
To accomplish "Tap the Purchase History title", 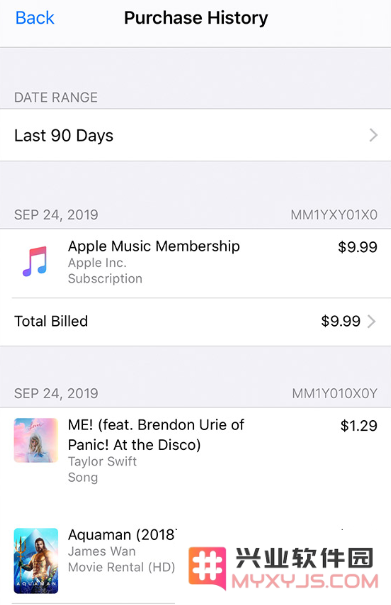I will 196,18.
